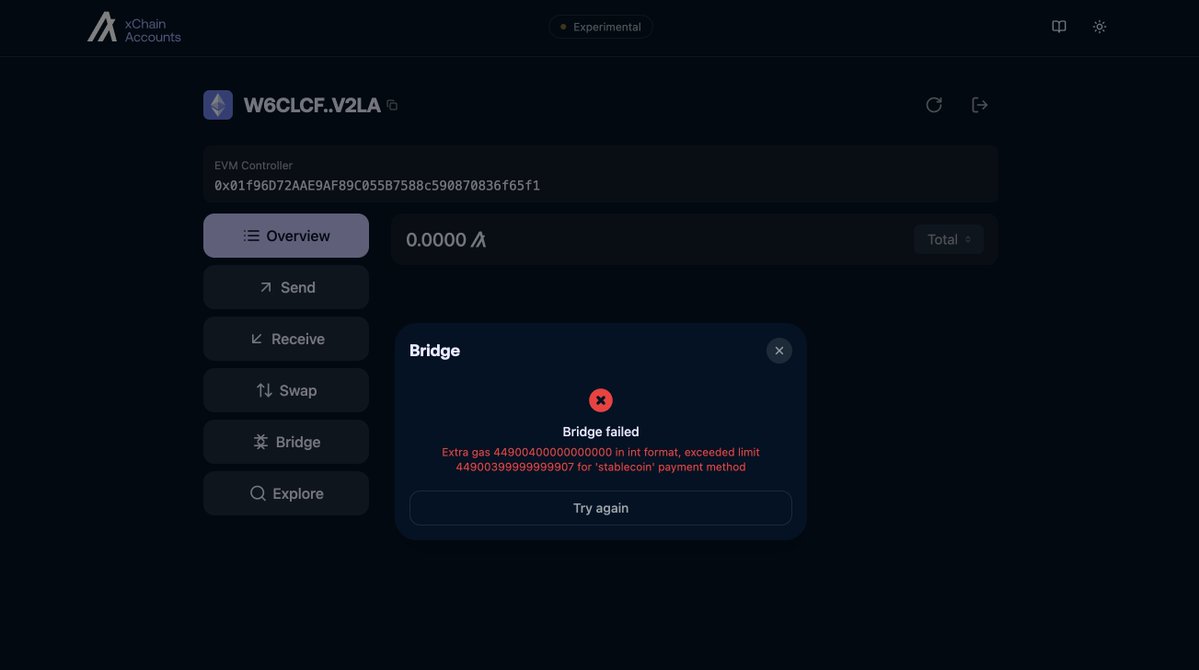This screenshot has height=670, width=1199.
Task: Click the 0.0000 balance value
Action: coord(436,239)
